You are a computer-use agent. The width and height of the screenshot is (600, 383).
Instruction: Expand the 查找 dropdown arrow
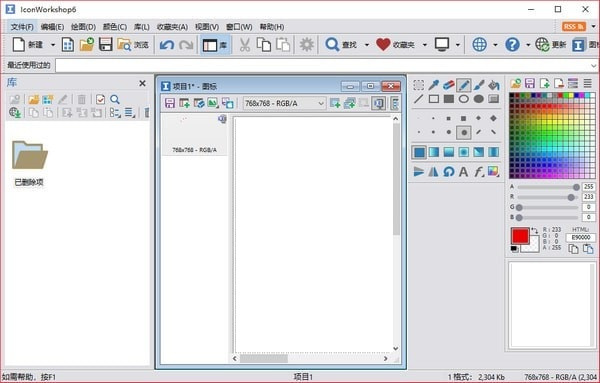tap(367, 45)
